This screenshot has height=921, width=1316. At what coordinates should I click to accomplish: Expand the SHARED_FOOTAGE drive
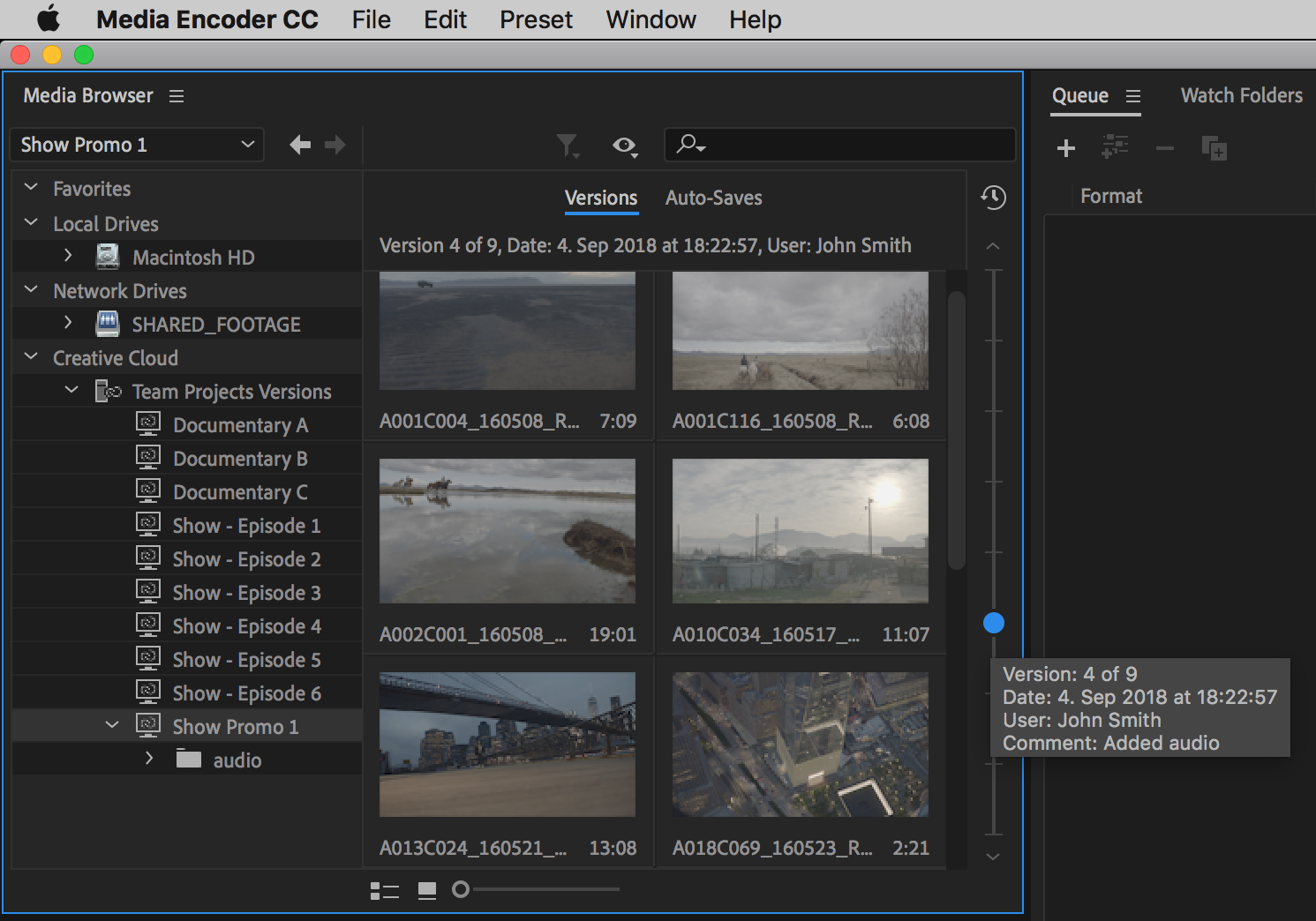pyautogui.click(x=68, y=322)
